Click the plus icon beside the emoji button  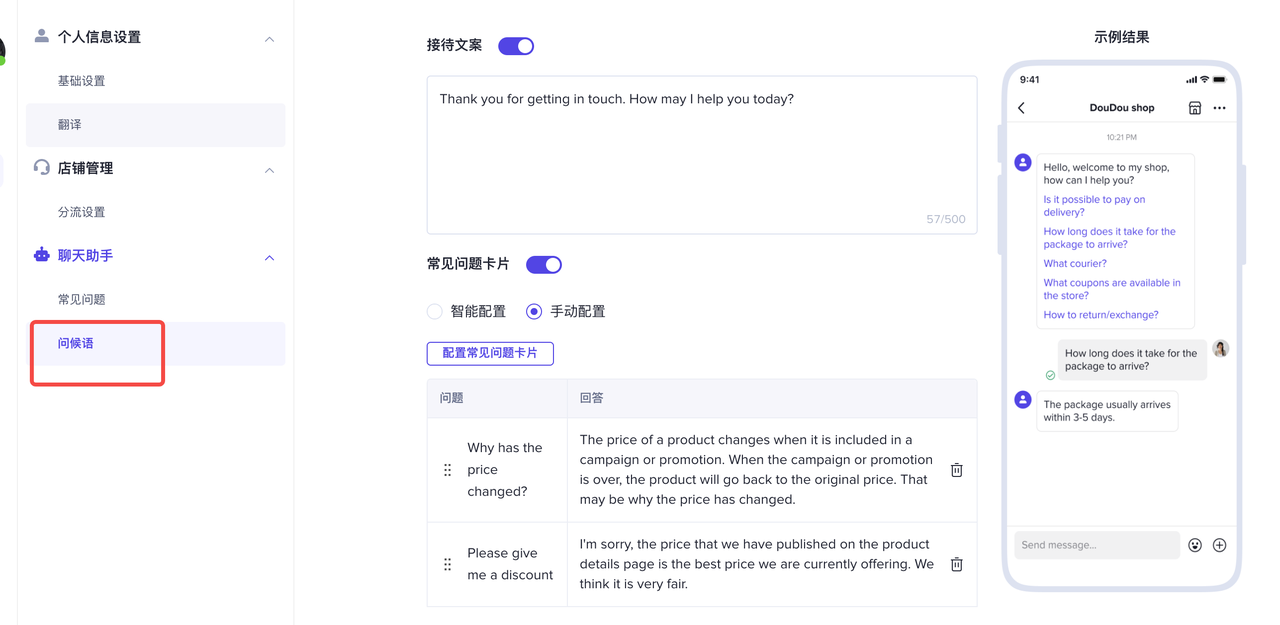(x=1219, y=545)
